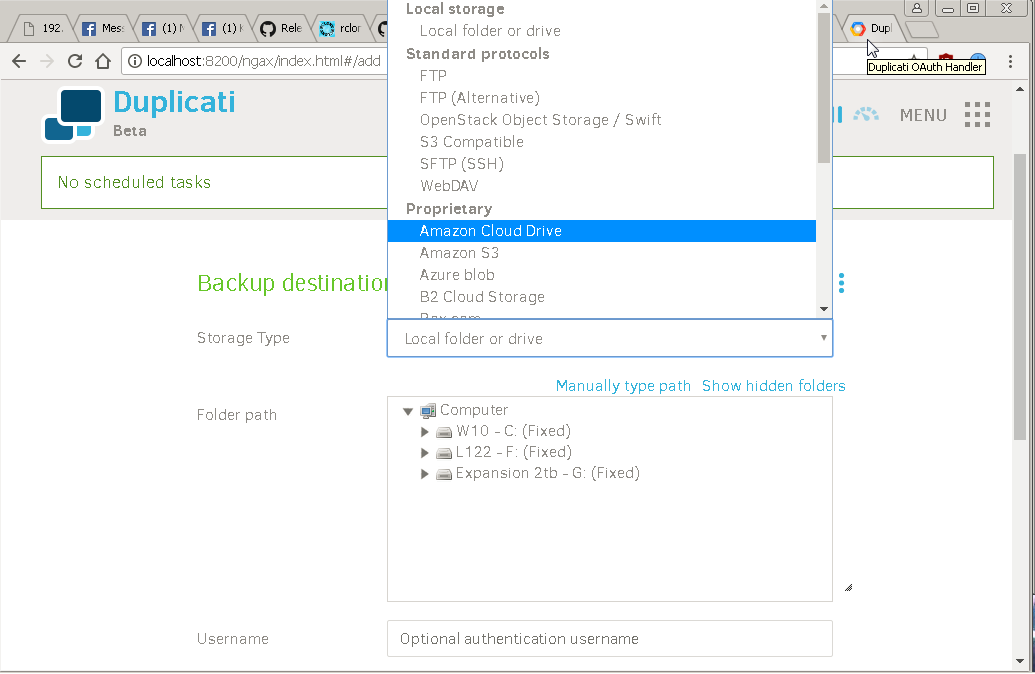Click the Computer icon in folder tree

(x=428, y=411)
